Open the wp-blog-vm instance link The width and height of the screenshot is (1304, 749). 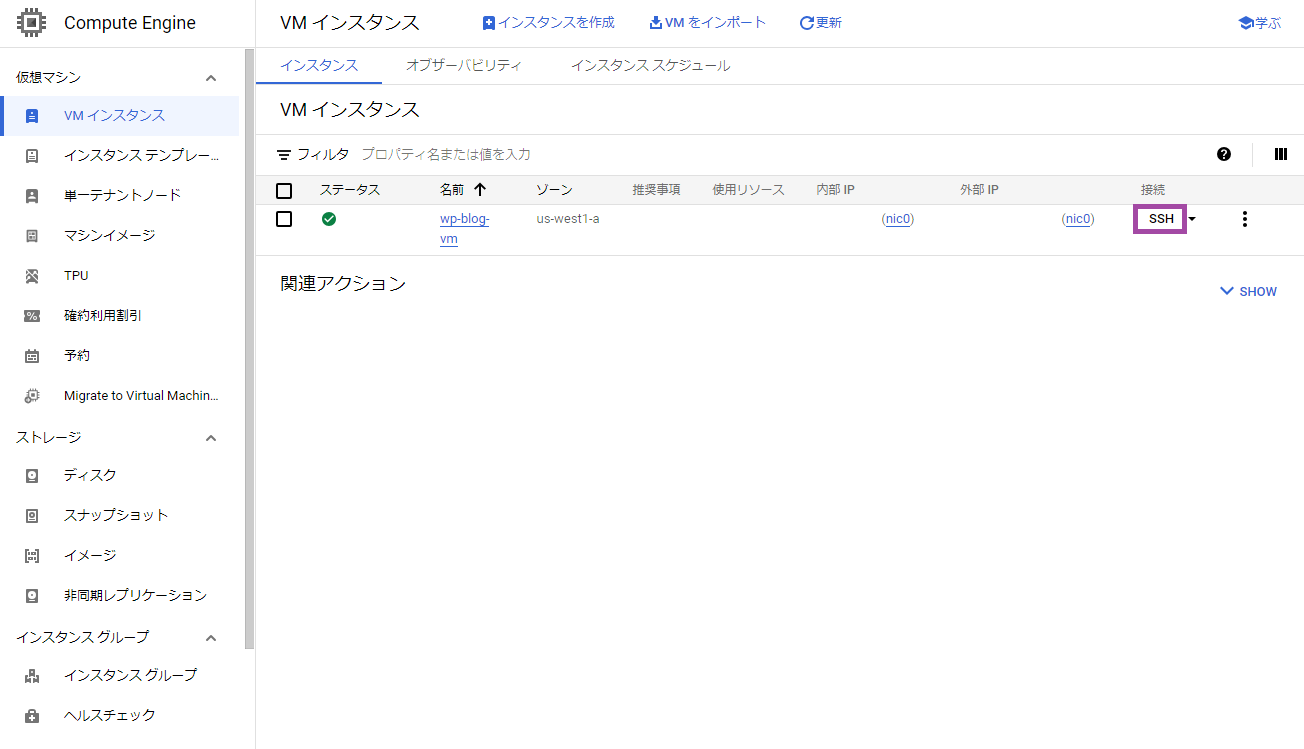(x=465, y=229)
